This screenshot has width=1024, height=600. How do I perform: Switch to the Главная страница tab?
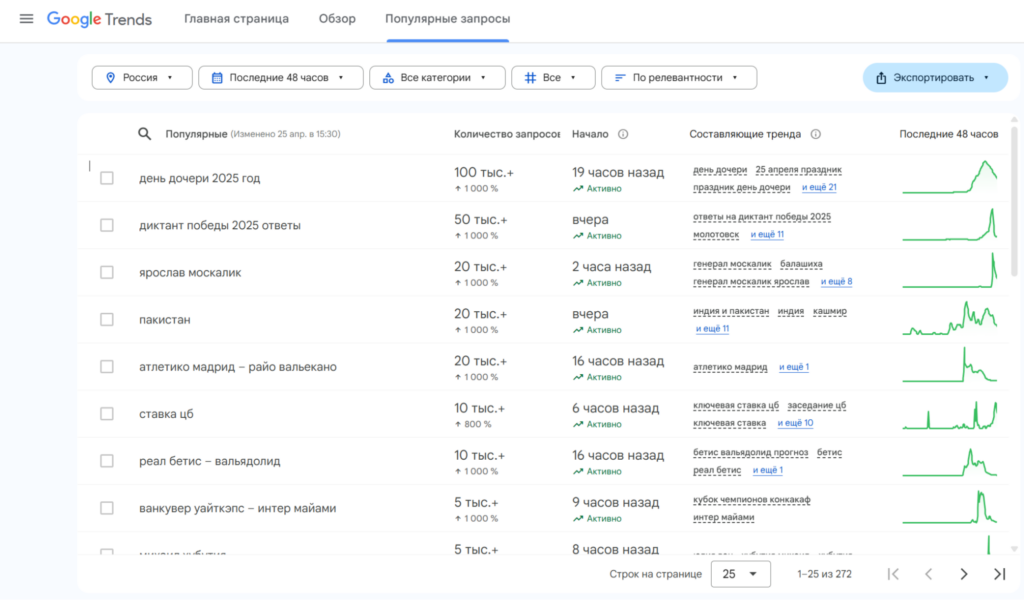[236, 19]
